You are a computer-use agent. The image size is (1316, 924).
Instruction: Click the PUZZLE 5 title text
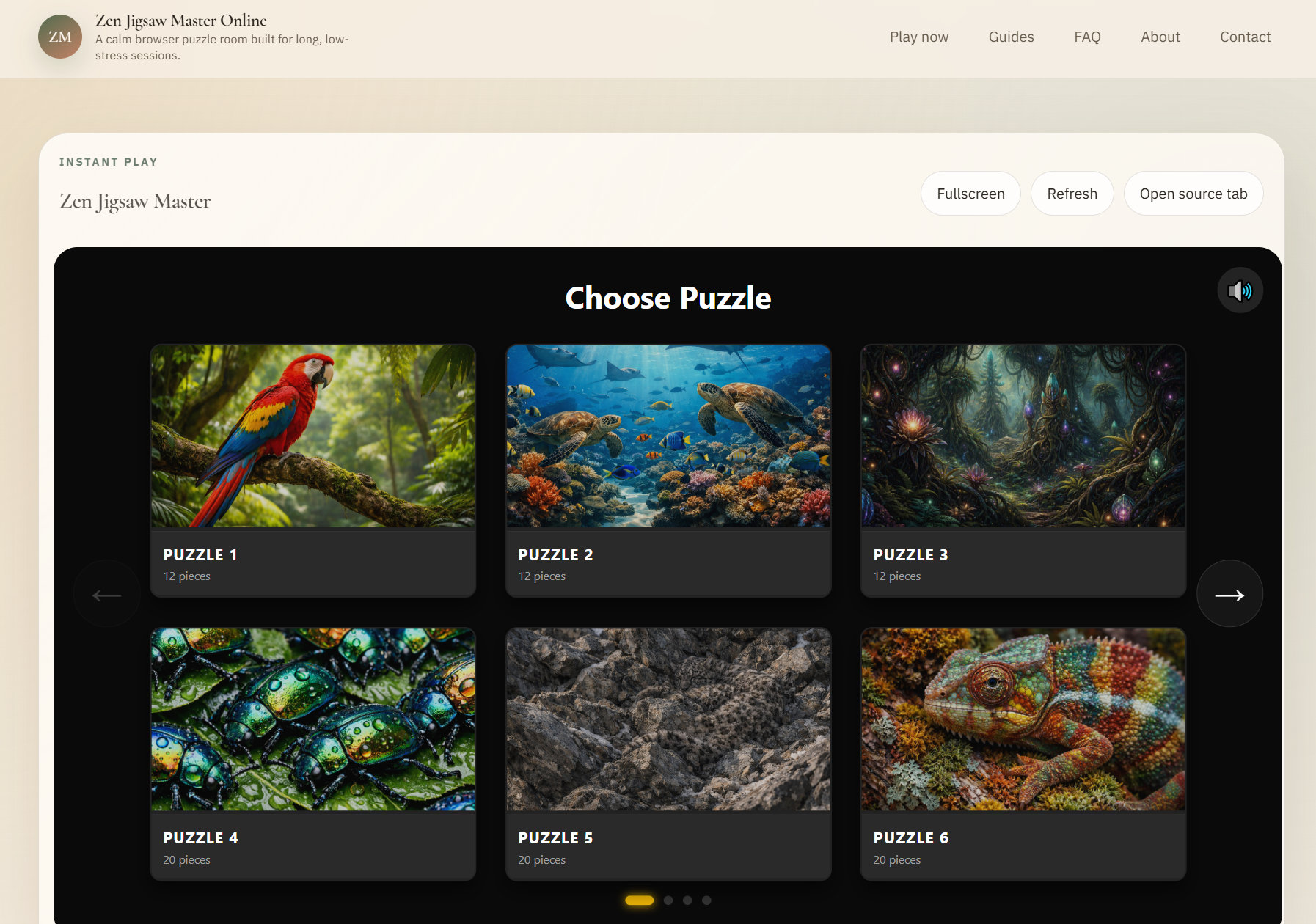(555, 838)
